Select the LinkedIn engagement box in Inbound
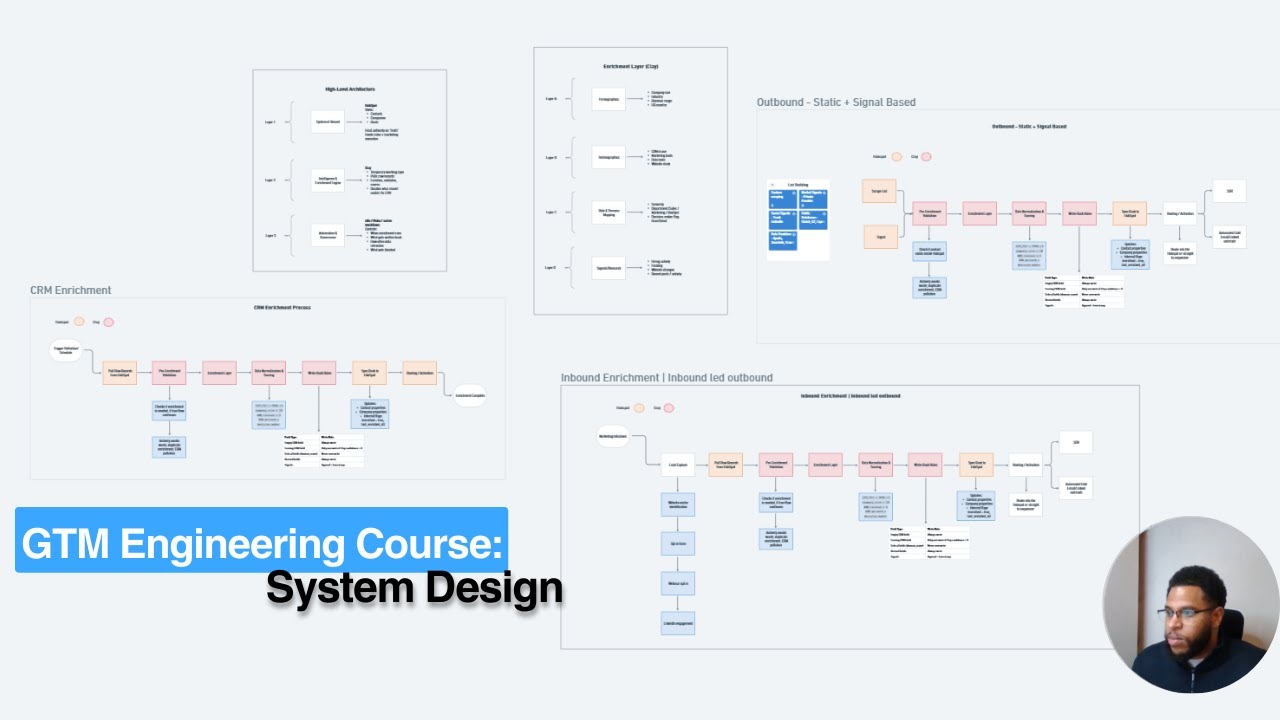Image resolution: width=1280 pixels, height=720 pixels. coord(677,623)
